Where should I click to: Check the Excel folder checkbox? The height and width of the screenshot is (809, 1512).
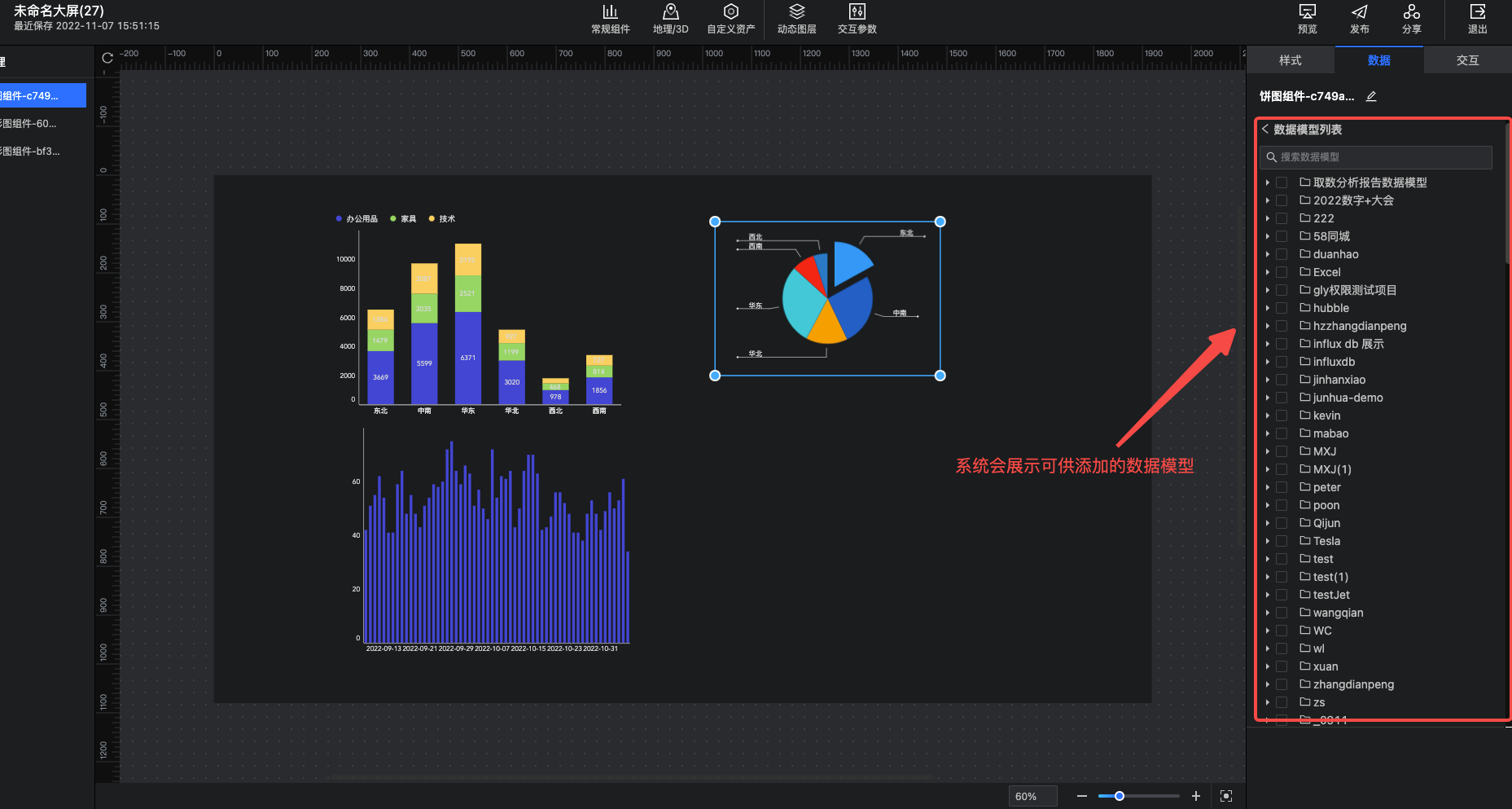click(x=1282, y=272)
